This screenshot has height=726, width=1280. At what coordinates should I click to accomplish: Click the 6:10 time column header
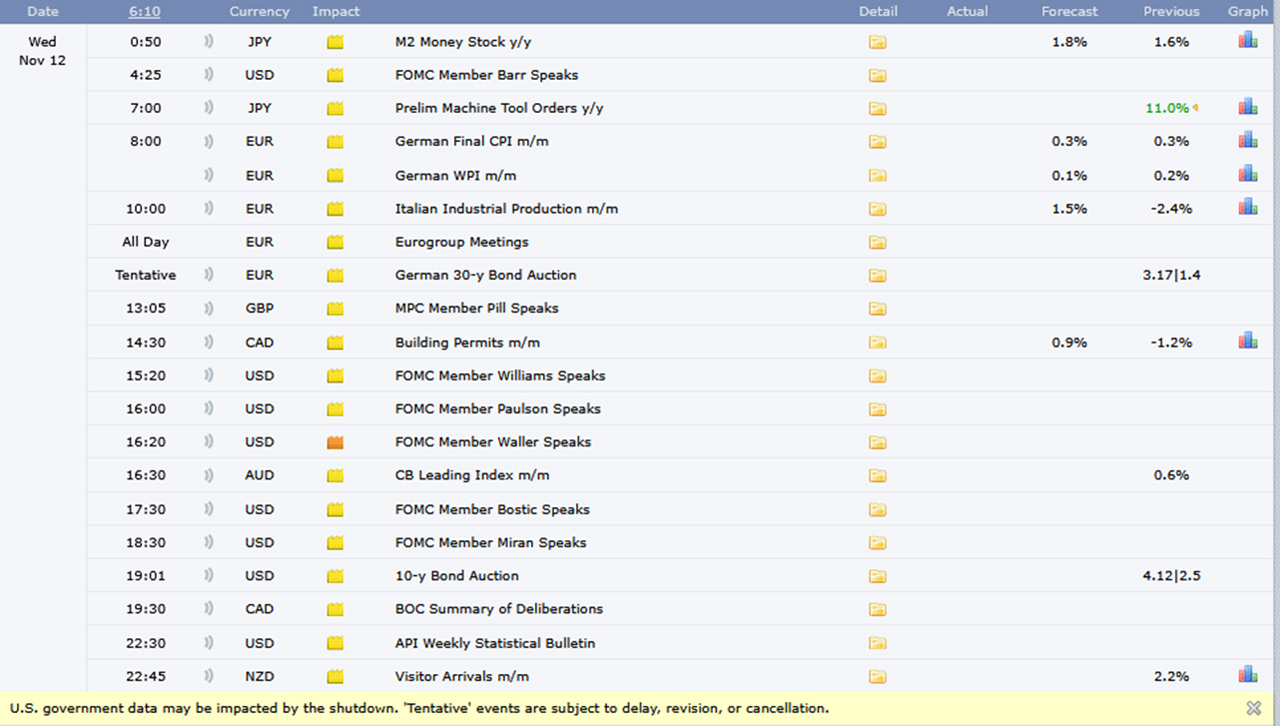click(x=144, y=11)
